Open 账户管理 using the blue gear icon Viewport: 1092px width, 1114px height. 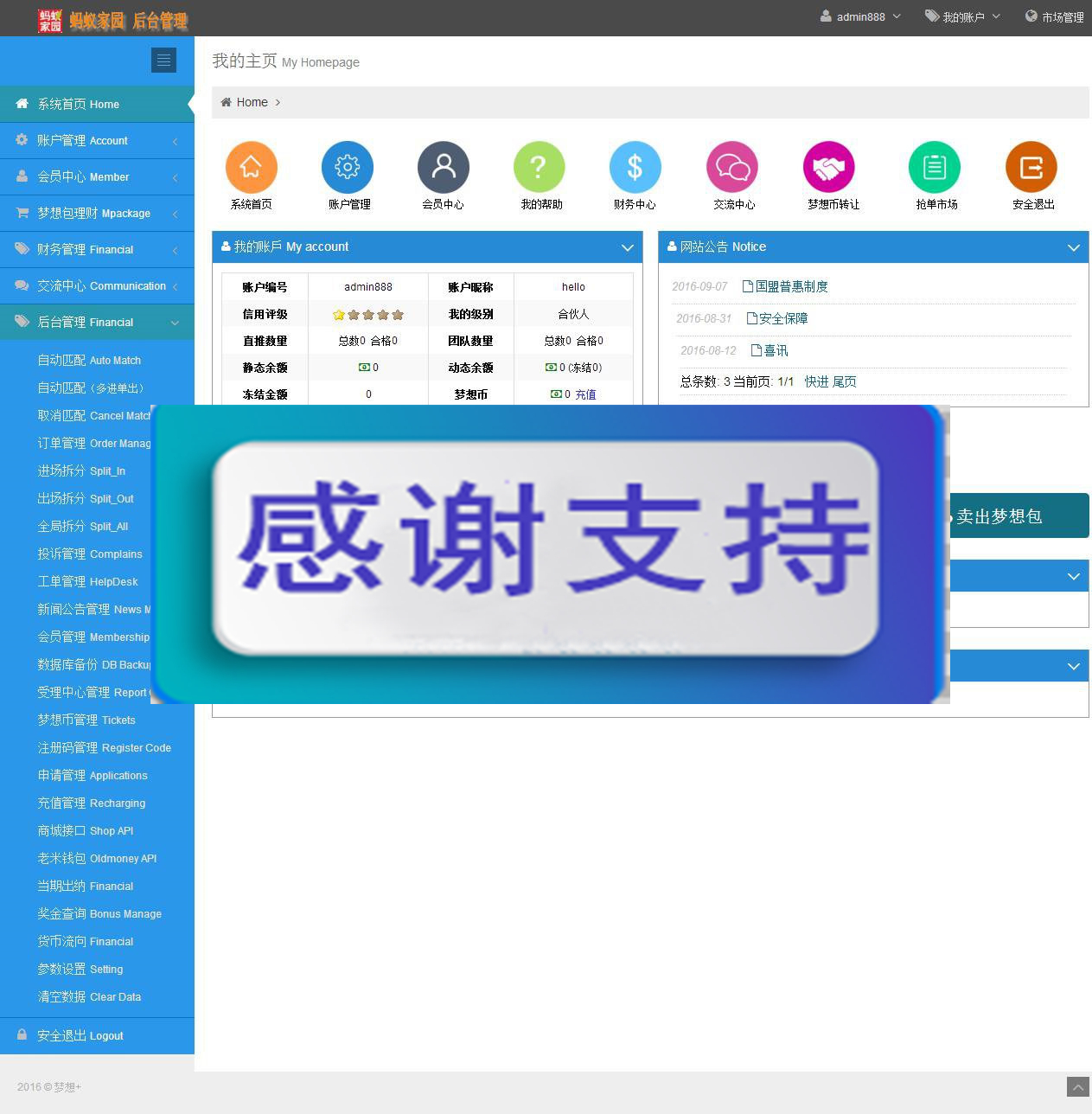(x=347, y=166)
